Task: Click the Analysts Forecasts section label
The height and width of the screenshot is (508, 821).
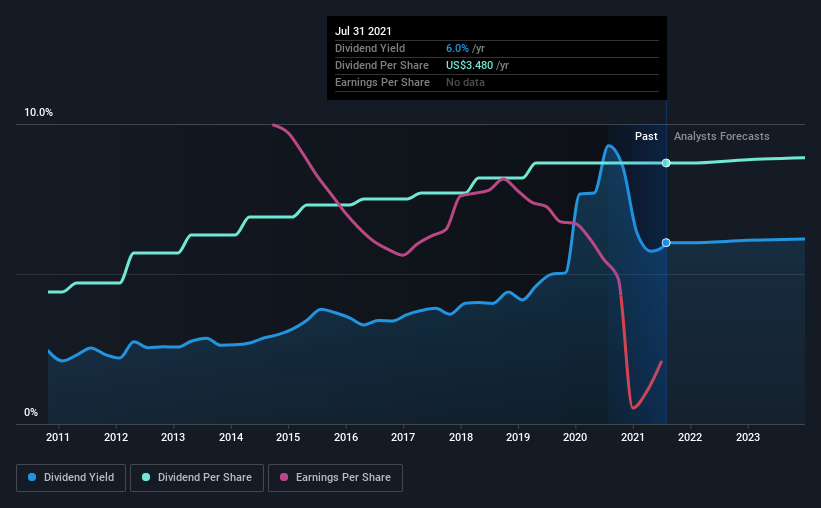Action: 722,136
